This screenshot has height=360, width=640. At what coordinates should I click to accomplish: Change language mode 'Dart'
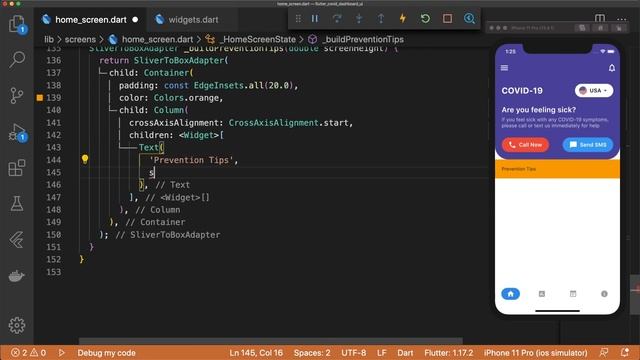click(405, 353)
